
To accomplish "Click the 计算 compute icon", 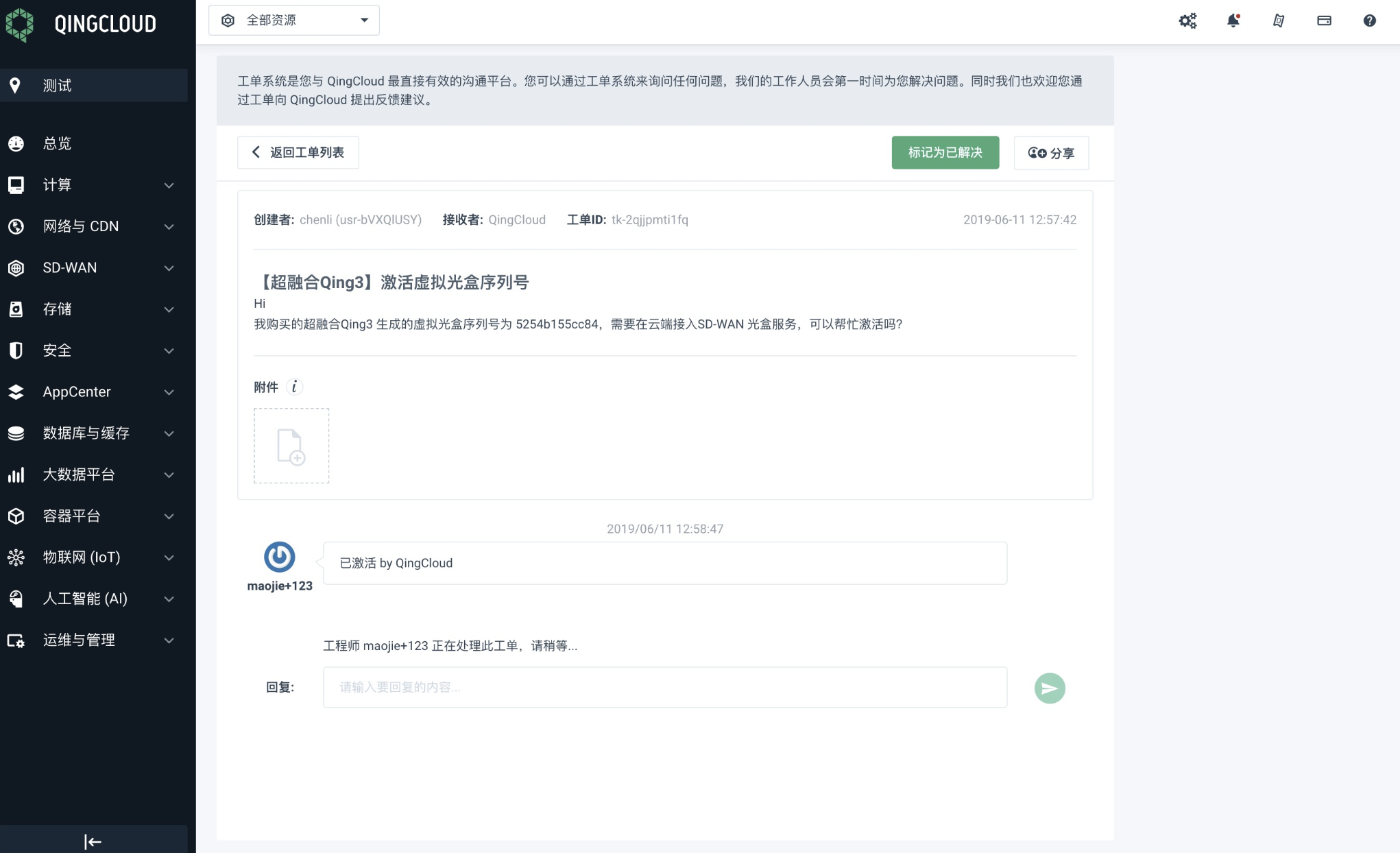I will (16, 185).
